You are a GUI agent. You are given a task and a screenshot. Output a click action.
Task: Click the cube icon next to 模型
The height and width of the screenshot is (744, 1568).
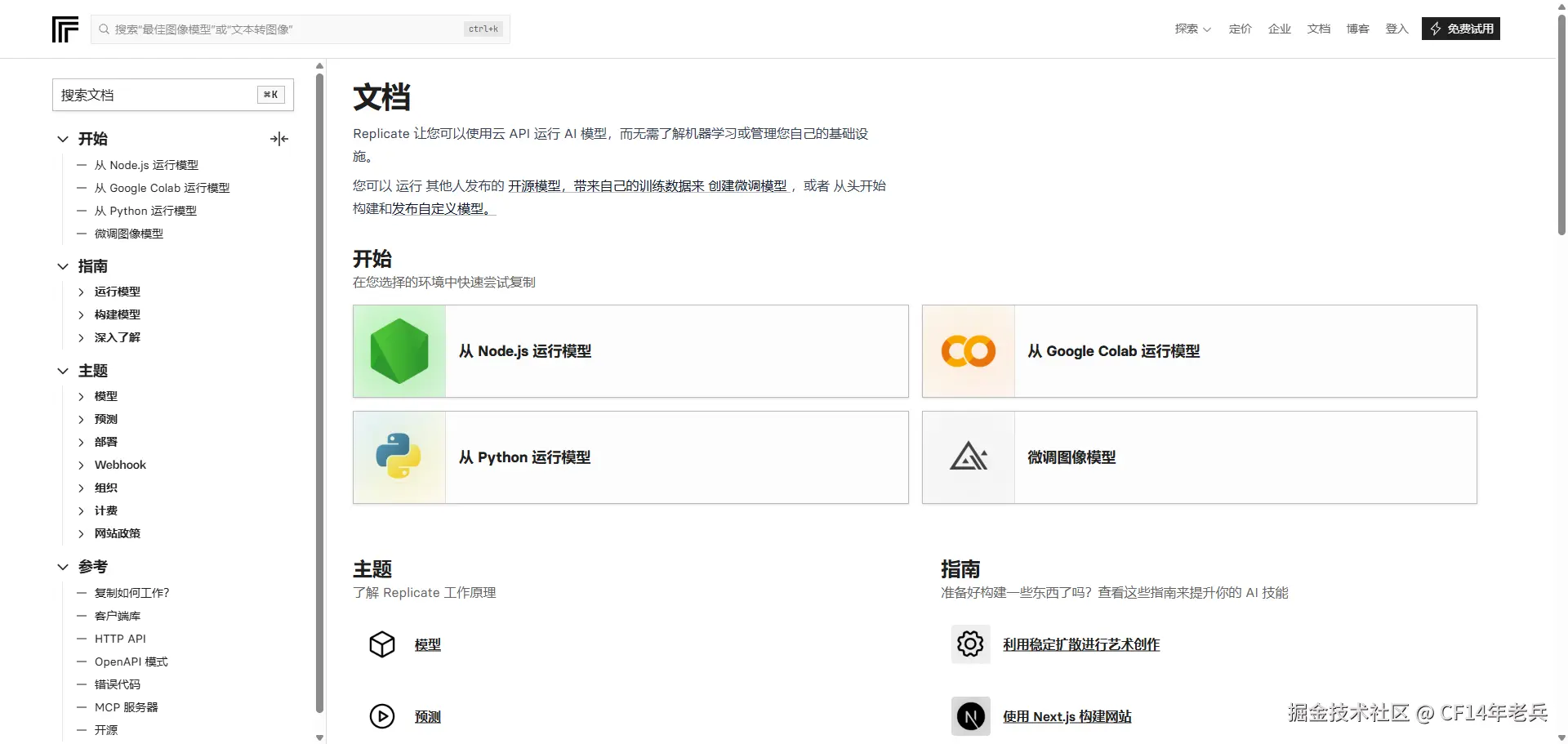pyautogui.click(x=382, y=644)
